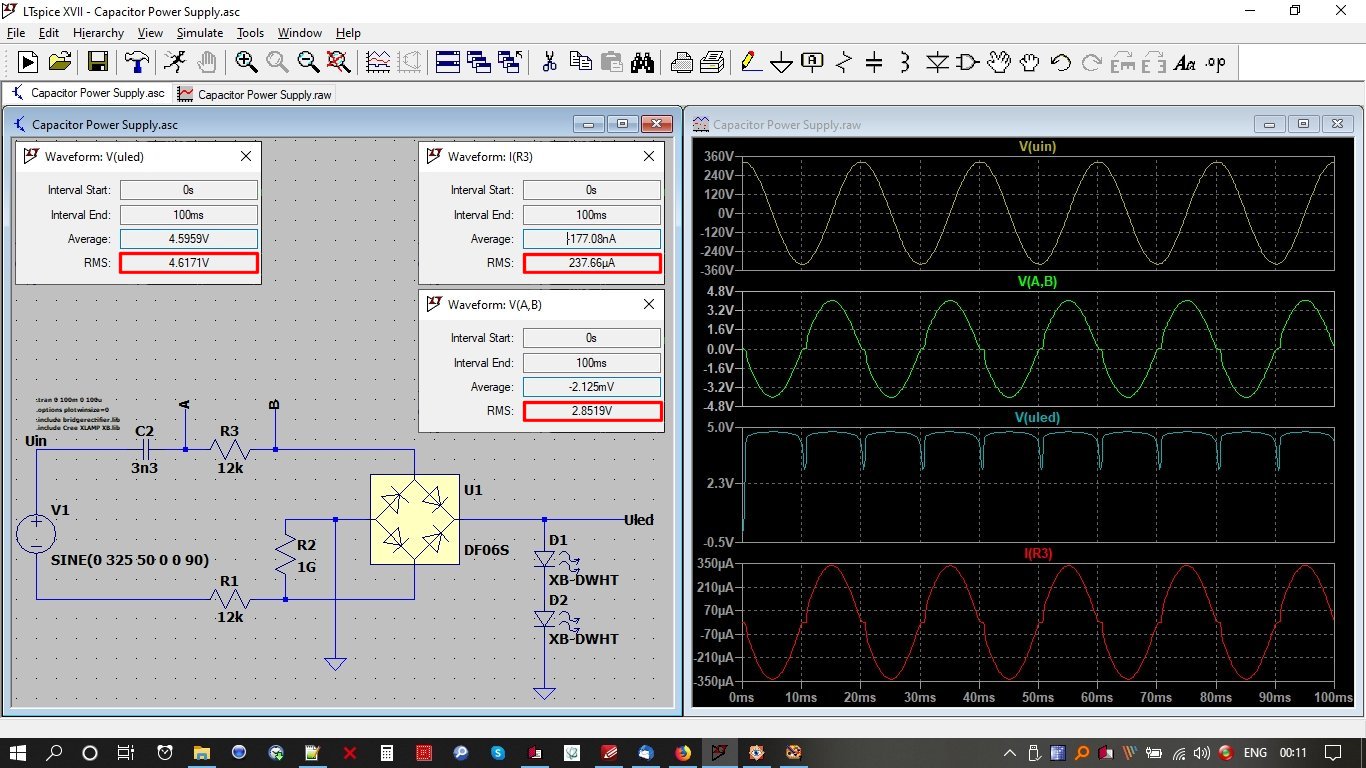Click the Save floppy disk icon
Screen dimensions: 1366x768
click(98, 62)
